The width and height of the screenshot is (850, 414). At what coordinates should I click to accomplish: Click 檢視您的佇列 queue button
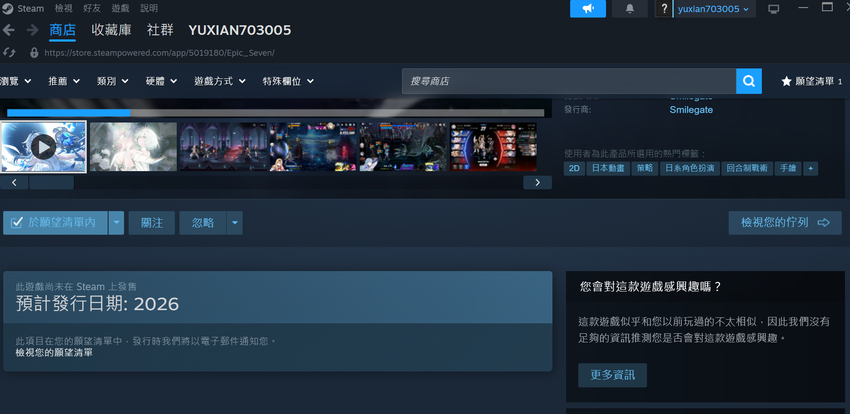pos(785,223)
